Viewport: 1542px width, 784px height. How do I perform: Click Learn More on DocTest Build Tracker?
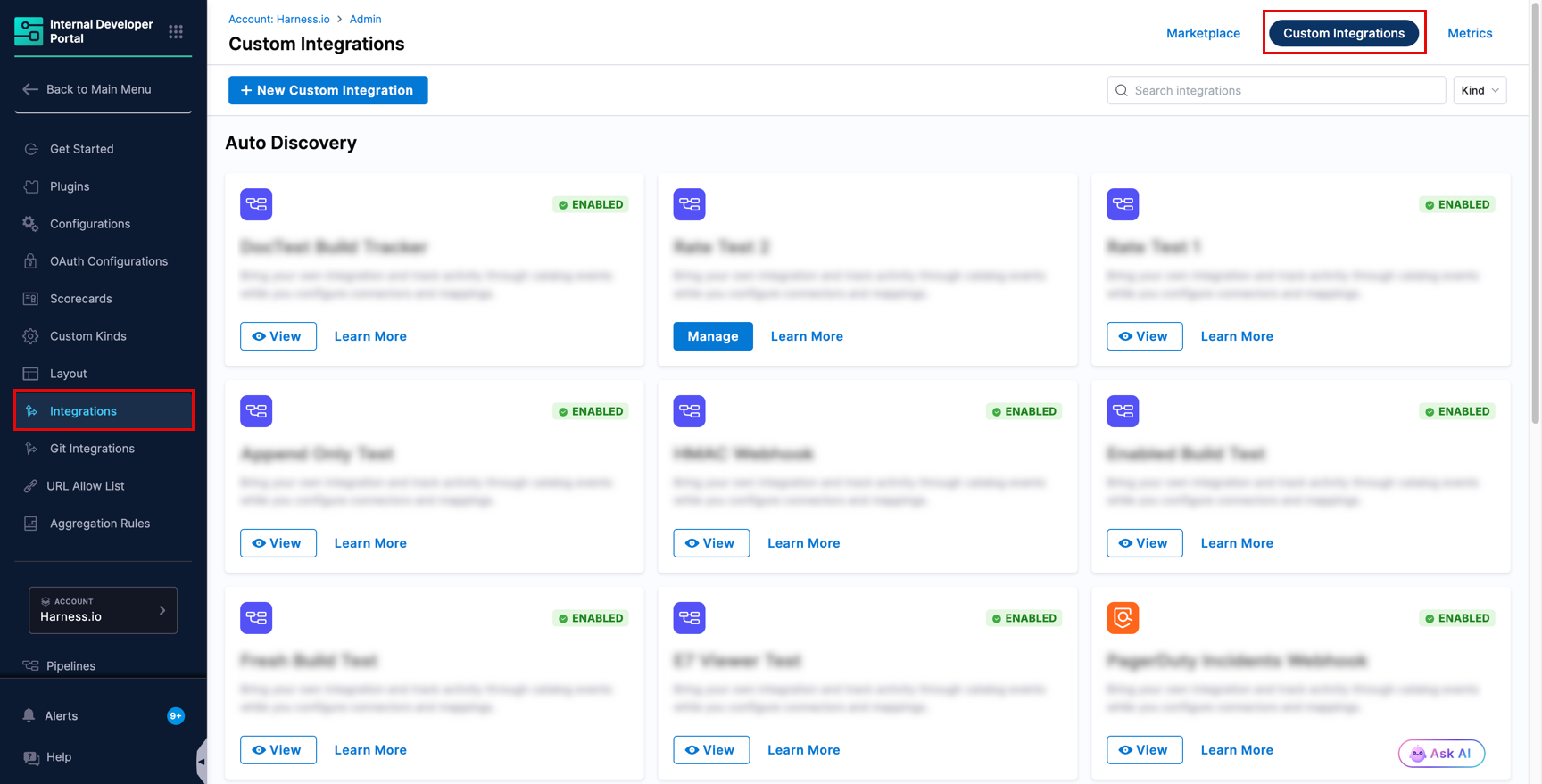(x=370, y=336)
